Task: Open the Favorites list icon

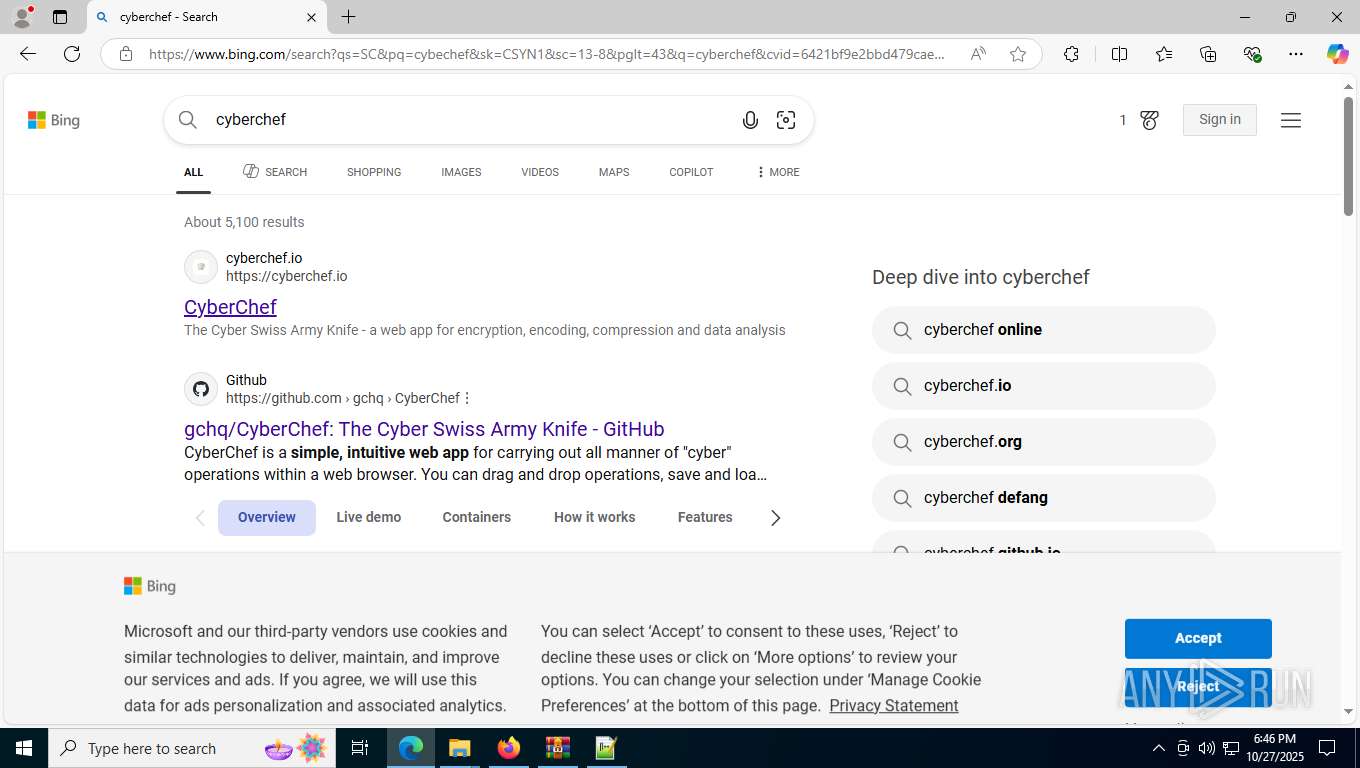Action: [x=1164, y=54]
